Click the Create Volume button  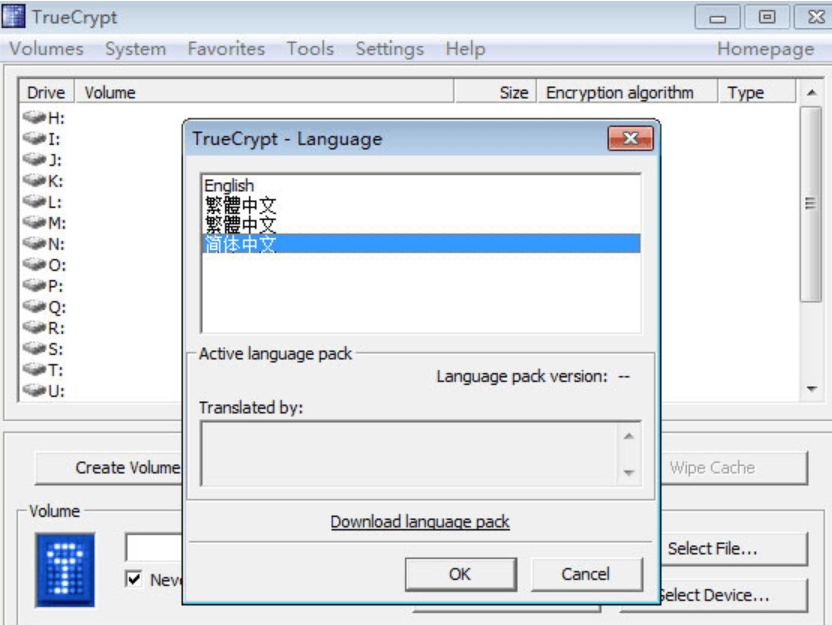pyautogui.click(x=109, y=467)
